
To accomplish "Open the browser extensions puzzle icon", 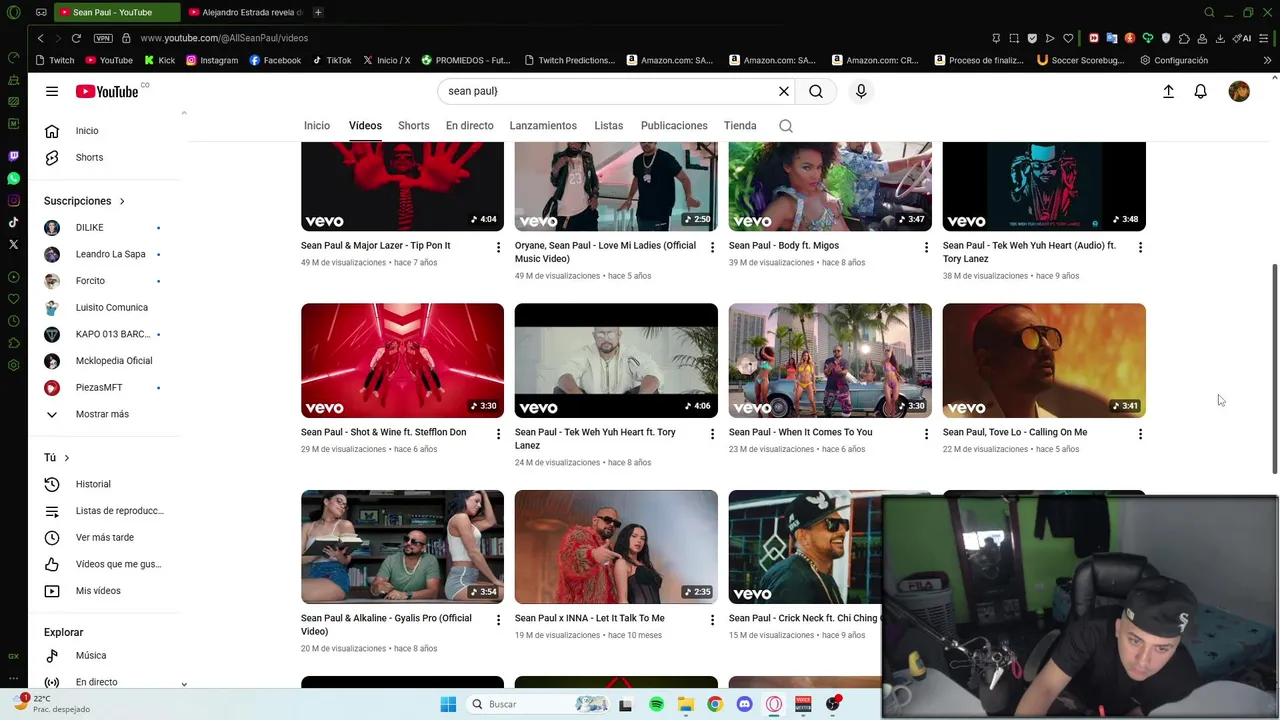I will coord(1184,38).
